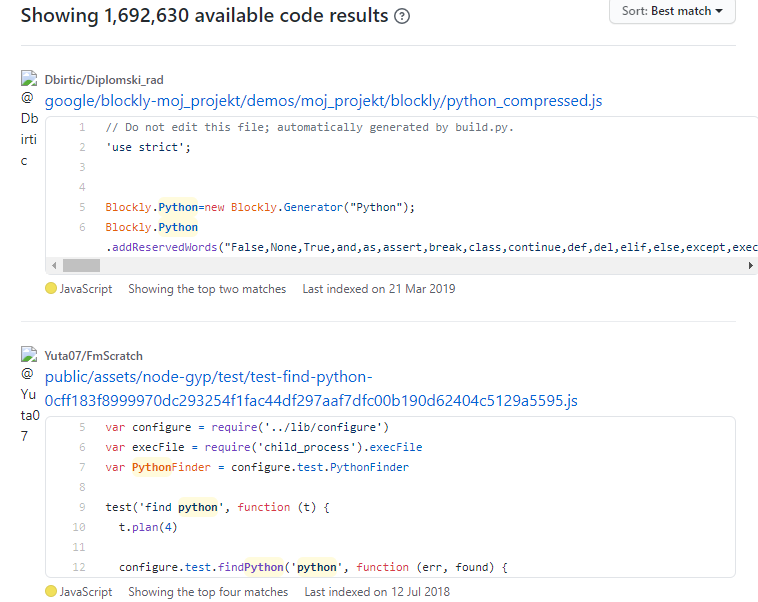The image size is (758, 602).
Task: Click 'Showing 1,692,630 available code results' heading
Action: tap(204, 15)
